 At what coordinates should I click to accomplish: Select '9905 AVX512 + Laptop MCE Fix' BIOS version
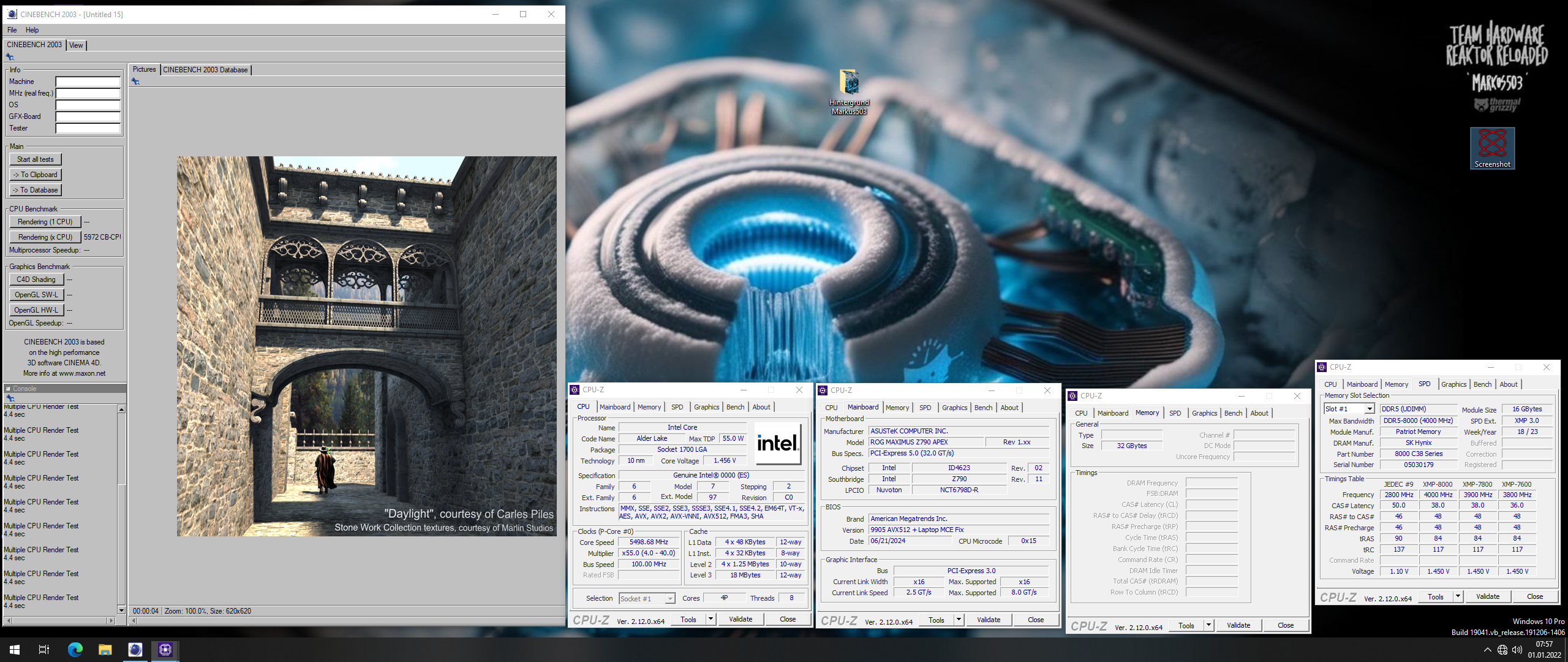coord(917,530)
